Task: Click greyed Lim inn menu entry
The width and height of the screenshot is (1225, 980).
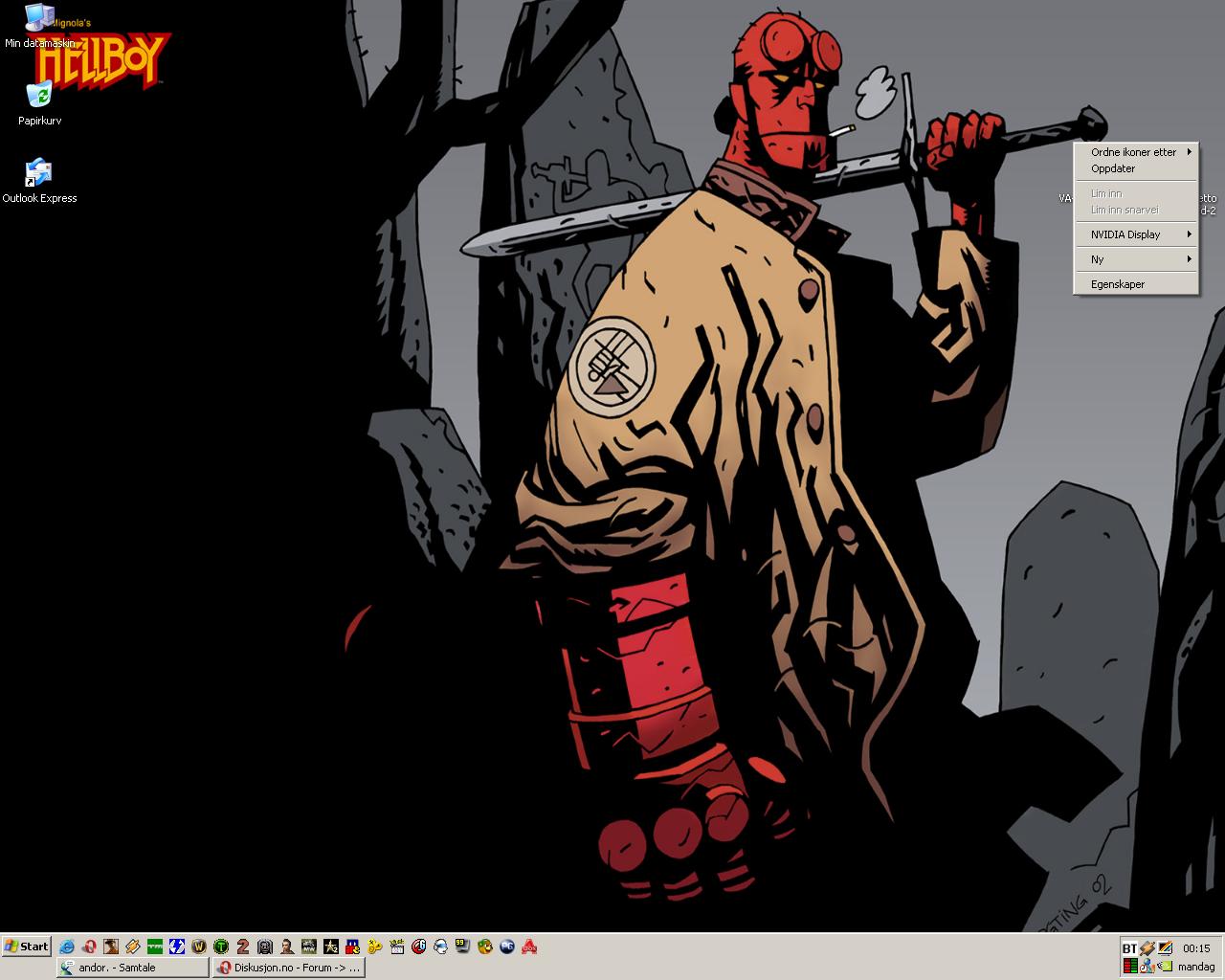Action: click(1136, 193)
